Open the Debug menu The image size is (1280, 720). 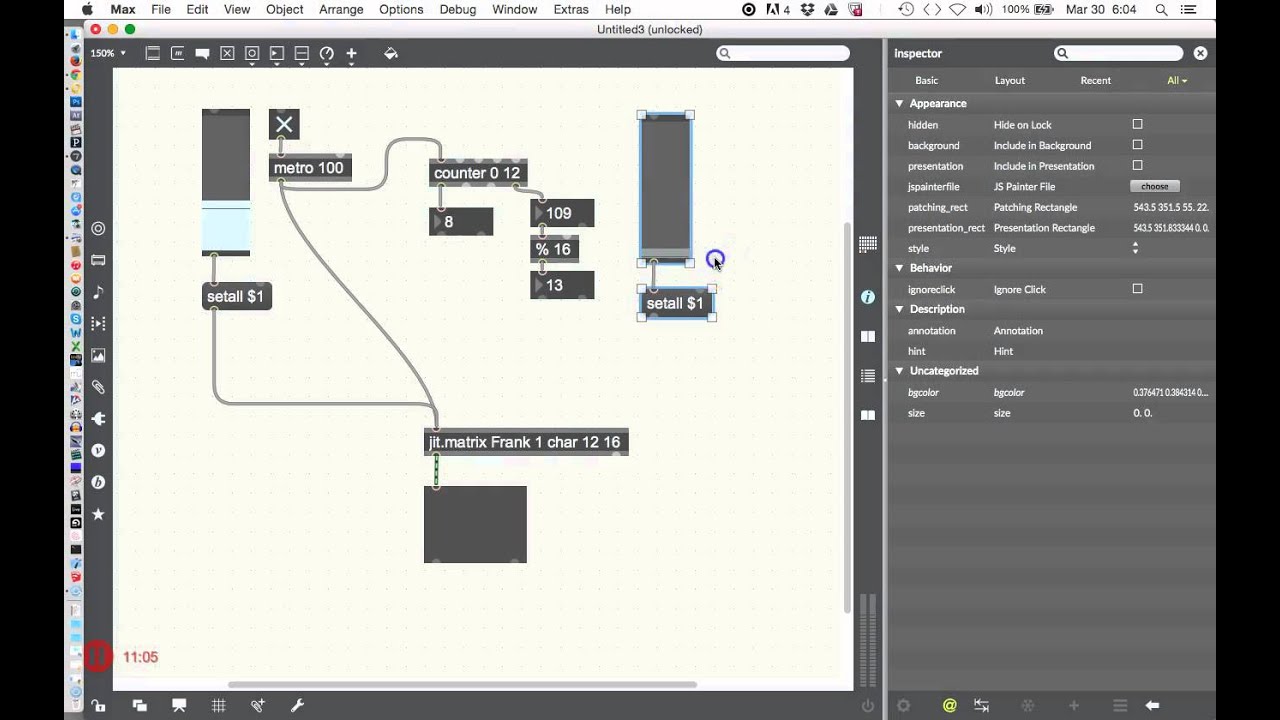click(458, 9)
